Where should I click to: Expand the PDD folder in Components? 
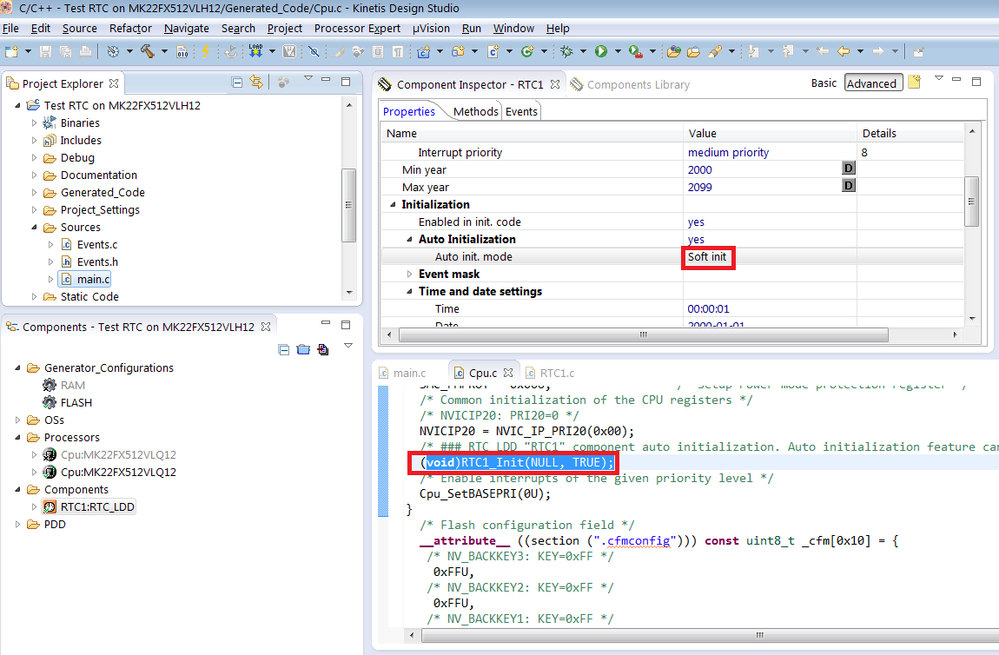click(18, 524)
